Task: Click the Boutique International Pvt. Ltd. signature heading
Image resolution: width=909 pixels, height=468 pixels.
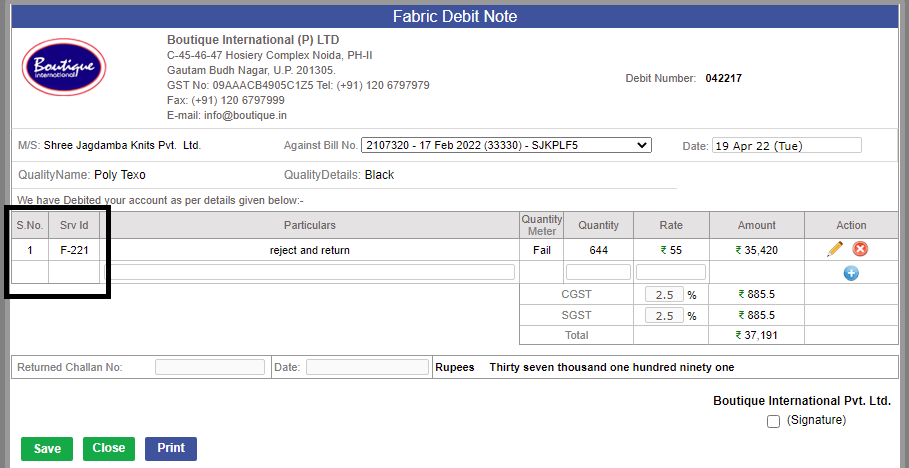Action: [x=802, y=401]
